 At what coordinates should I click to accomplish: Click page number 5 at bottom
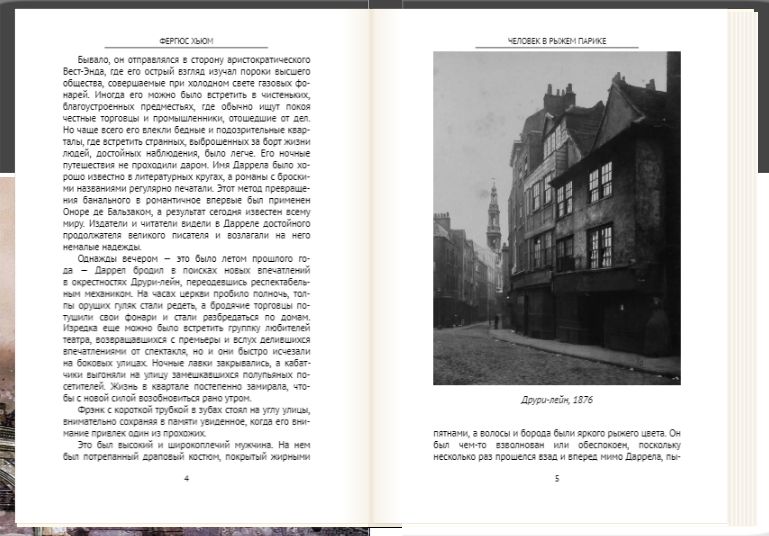coord(556,478)
